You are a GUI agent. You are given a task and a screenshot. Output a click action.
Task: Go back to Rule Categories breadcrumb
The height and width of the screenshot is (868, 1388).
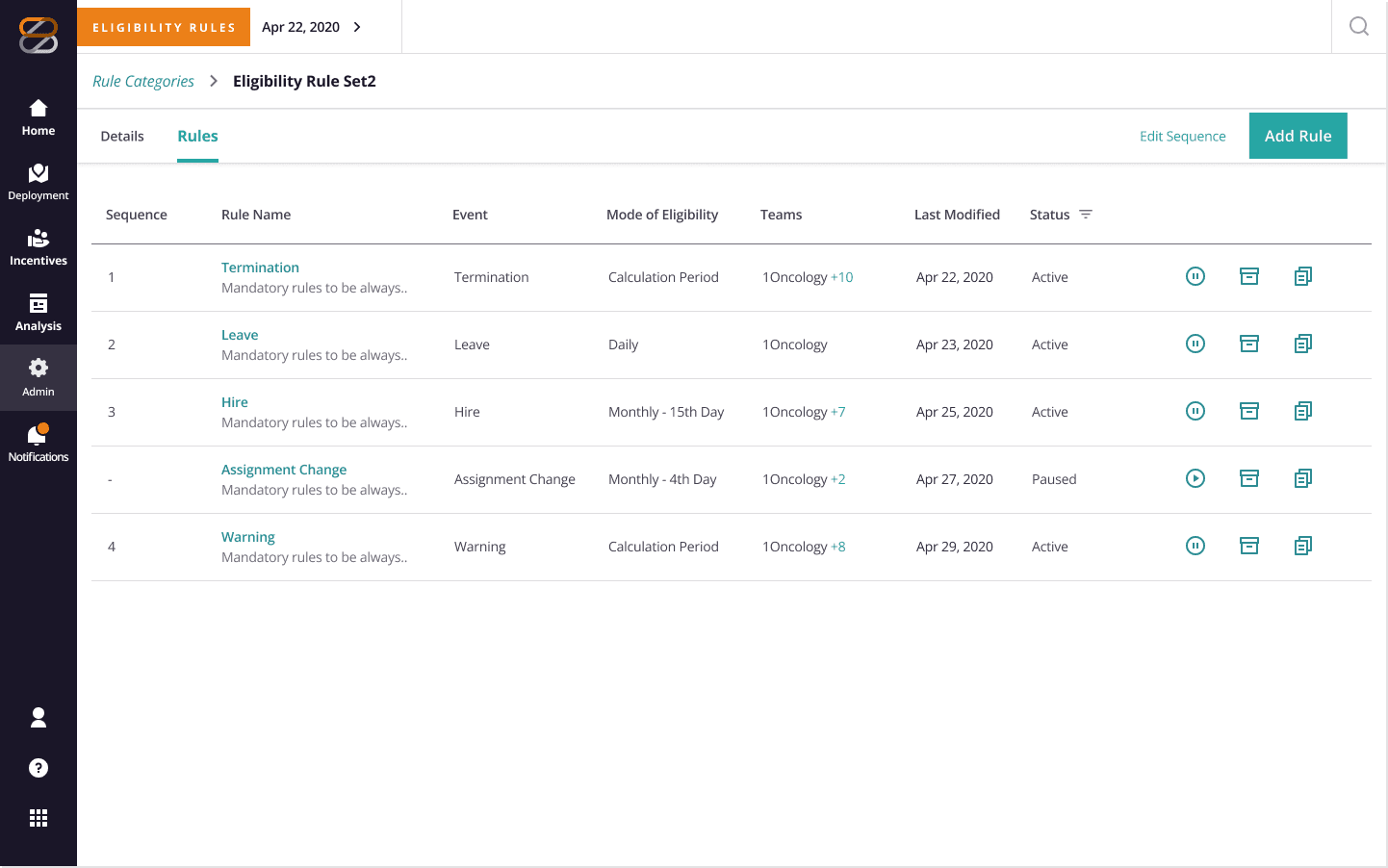click(143, 82)
